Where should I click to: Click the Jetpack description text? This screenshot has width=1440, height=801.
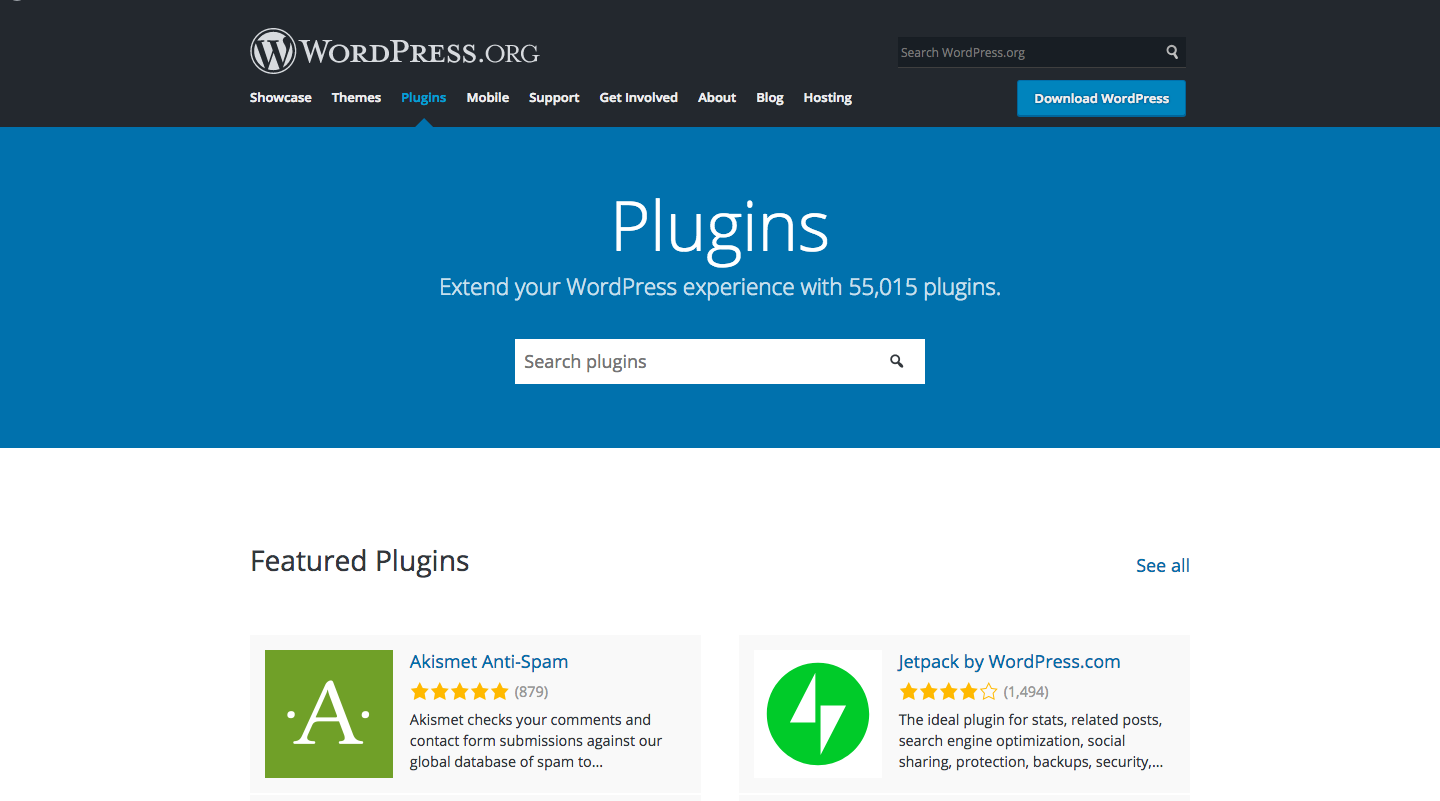coord(1030,741)
